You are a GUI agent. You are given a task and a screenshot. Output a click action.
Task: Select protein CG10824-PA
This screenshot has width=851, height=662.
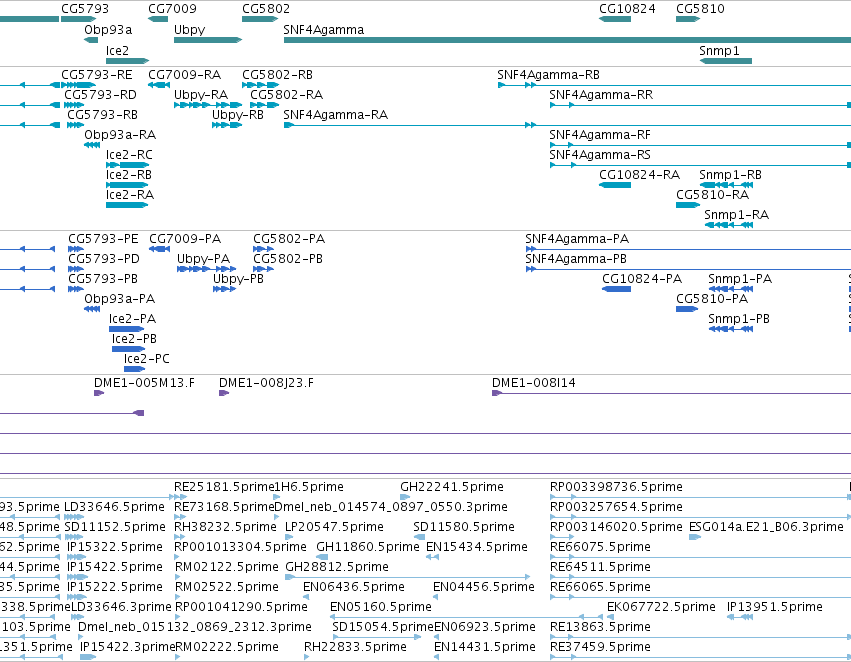coord(642,279)
